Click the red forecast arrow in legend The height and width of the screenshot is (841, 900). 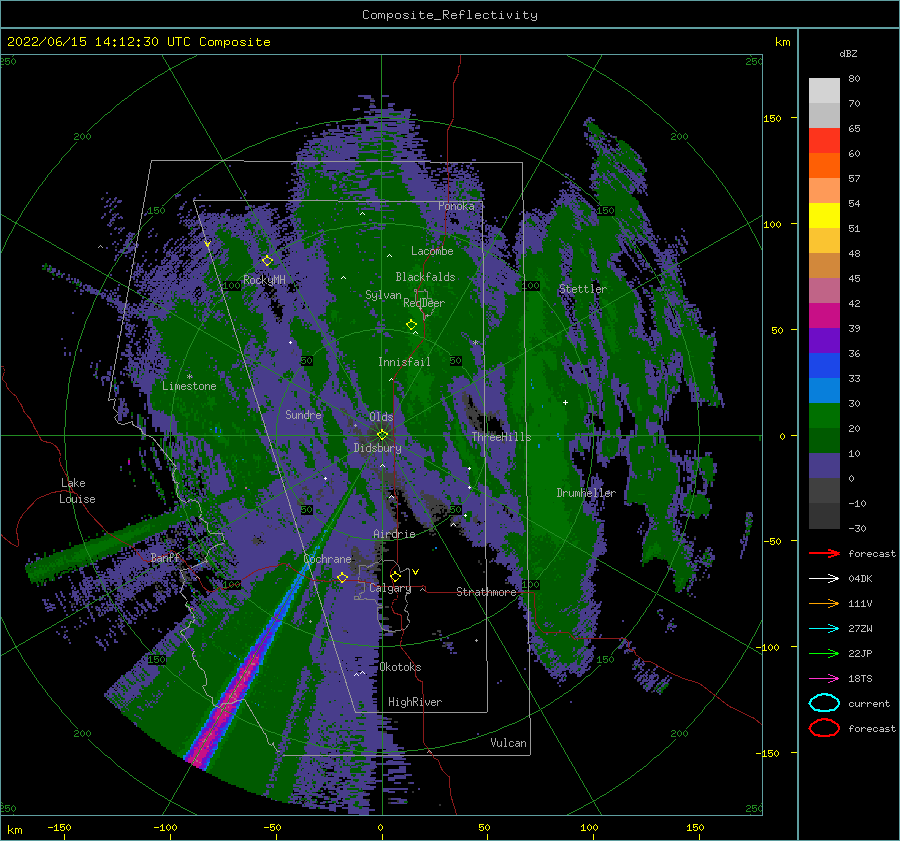click(824, 553)
